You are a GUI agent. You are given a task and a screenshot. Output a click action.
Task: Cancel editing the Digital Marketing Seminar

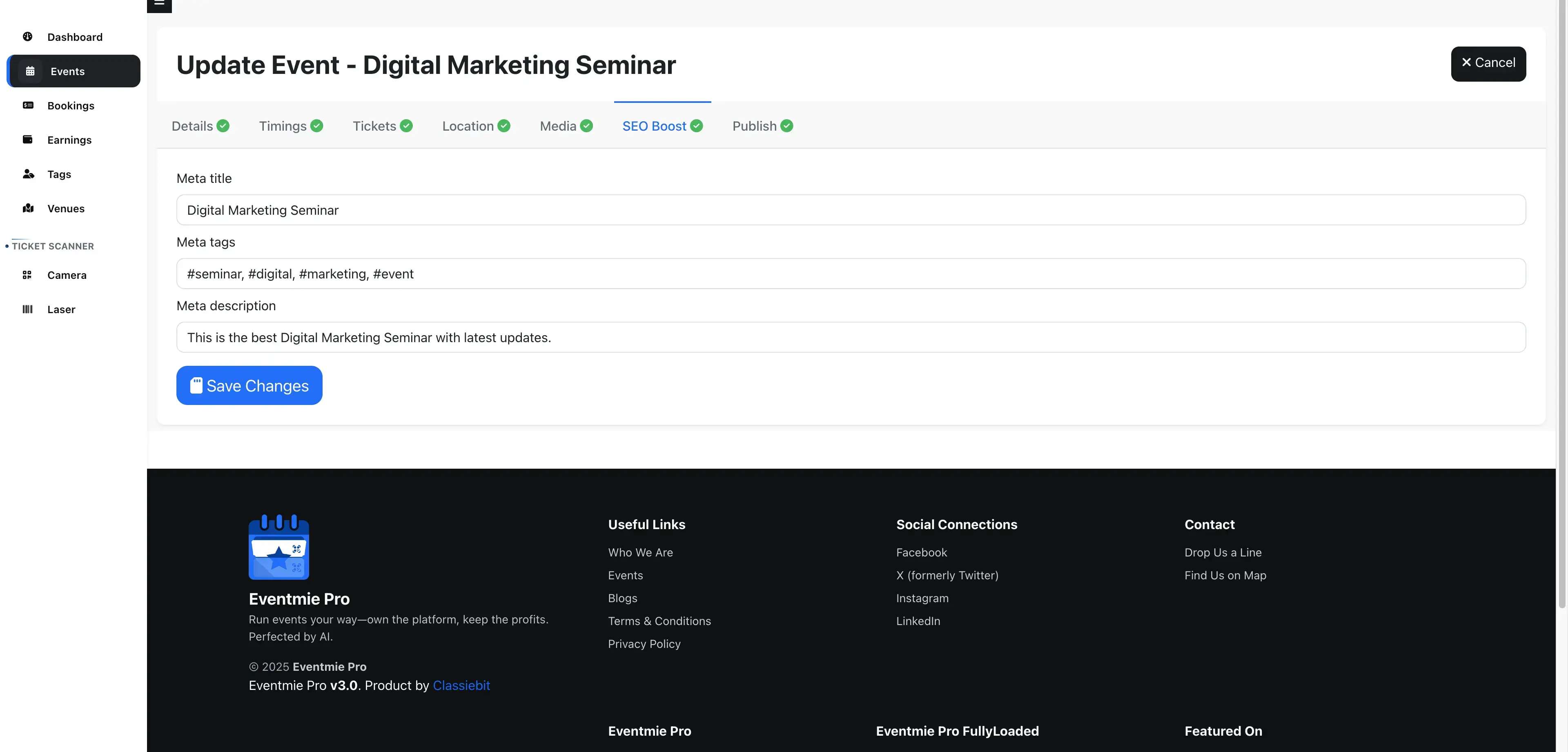[x=1488, y=63]
